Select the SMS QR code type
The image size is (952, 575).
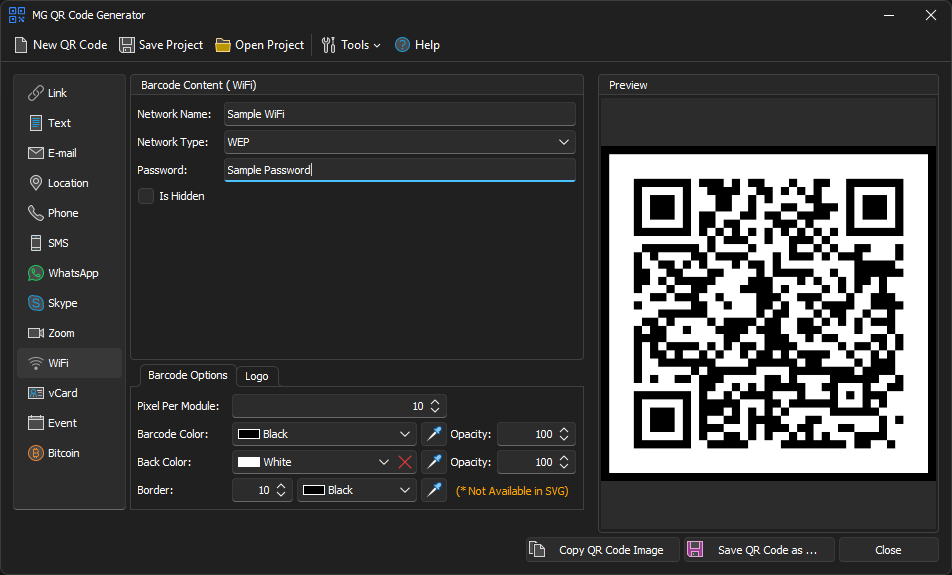tap(69, 243)
